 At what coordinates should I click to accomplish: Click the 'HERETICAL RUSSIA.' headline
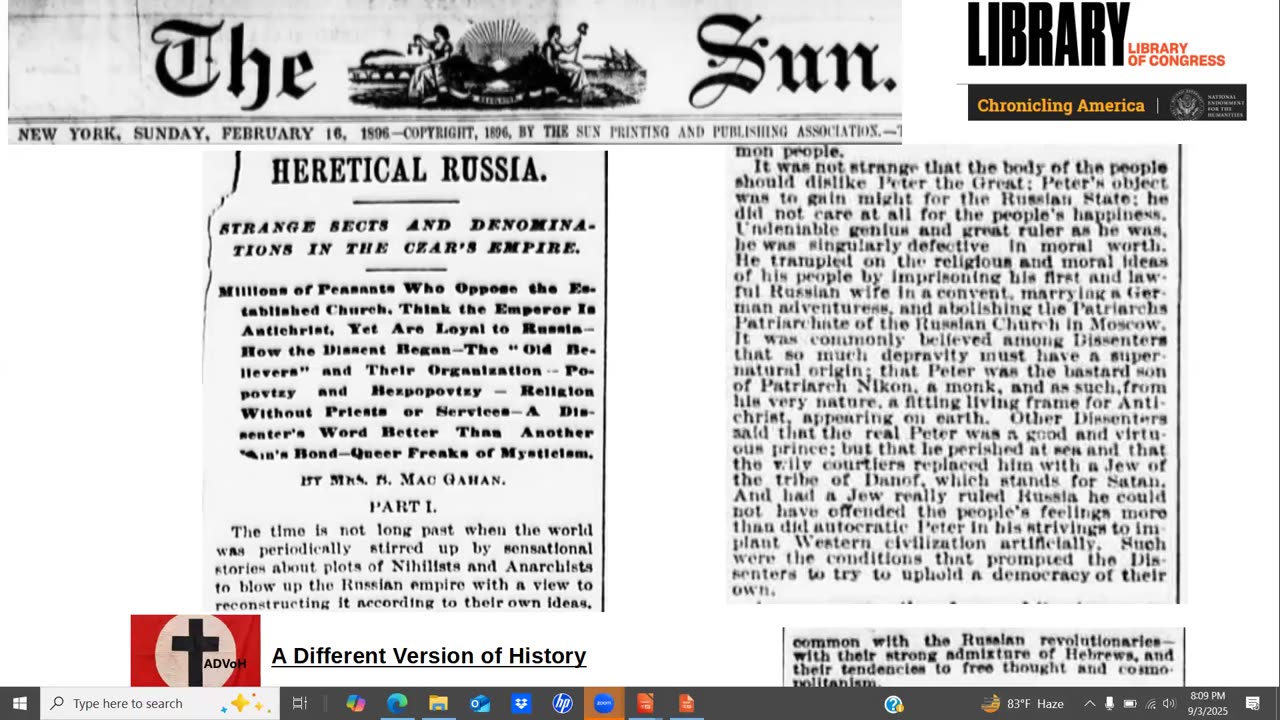pos(409,170)
